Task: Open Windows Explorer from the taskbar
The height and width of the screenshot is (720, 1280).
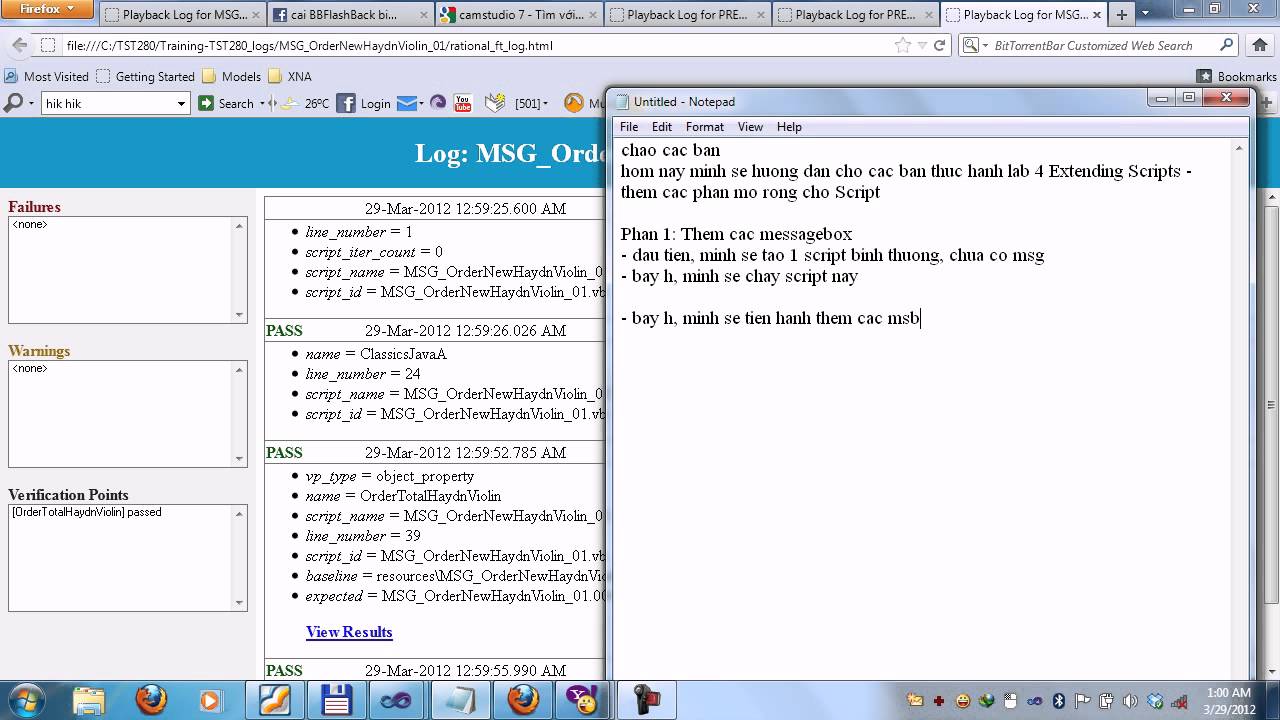Action: point(88,699)
